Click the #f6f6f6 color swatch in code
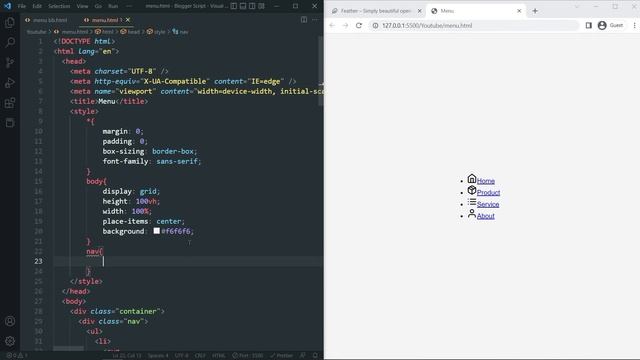Viewport: 640px width, 360px height. click(157, 231)
